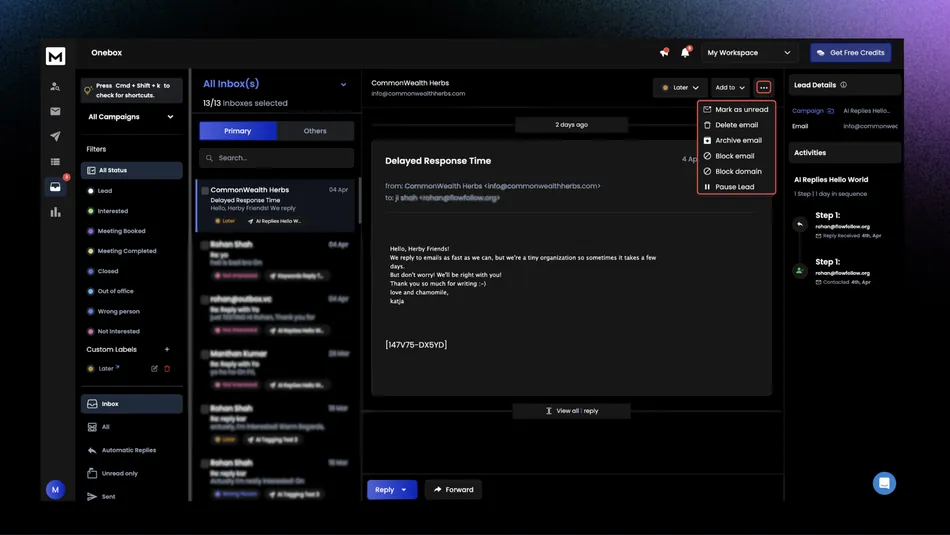Open the Onebox inbox sidebar icon
Image resolution: width=950 pixels, height=535 pixels.
point(55,187)
